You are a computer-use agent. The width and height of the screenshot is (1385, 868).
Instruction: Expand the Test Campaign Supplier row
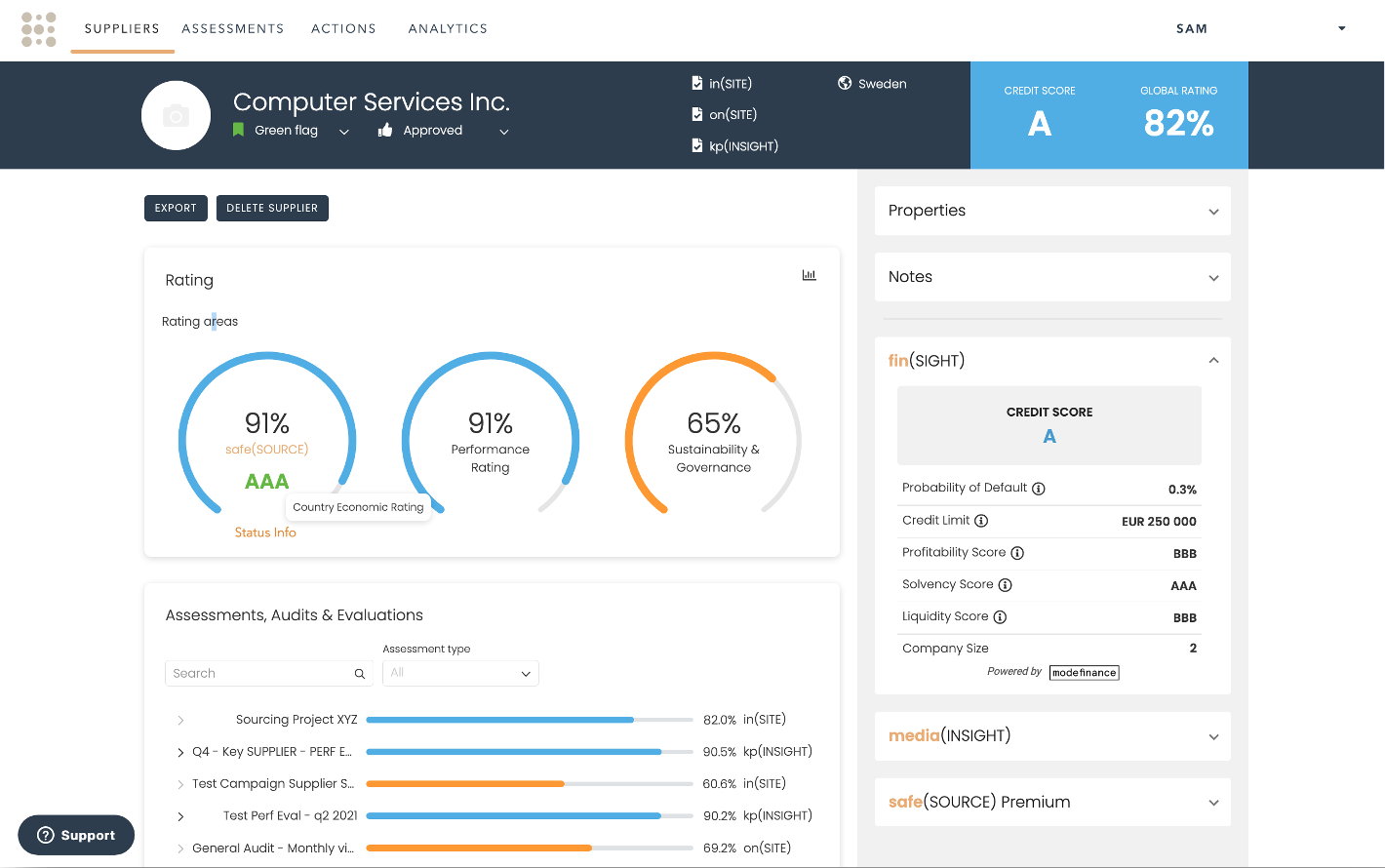[x=180, y=784]
